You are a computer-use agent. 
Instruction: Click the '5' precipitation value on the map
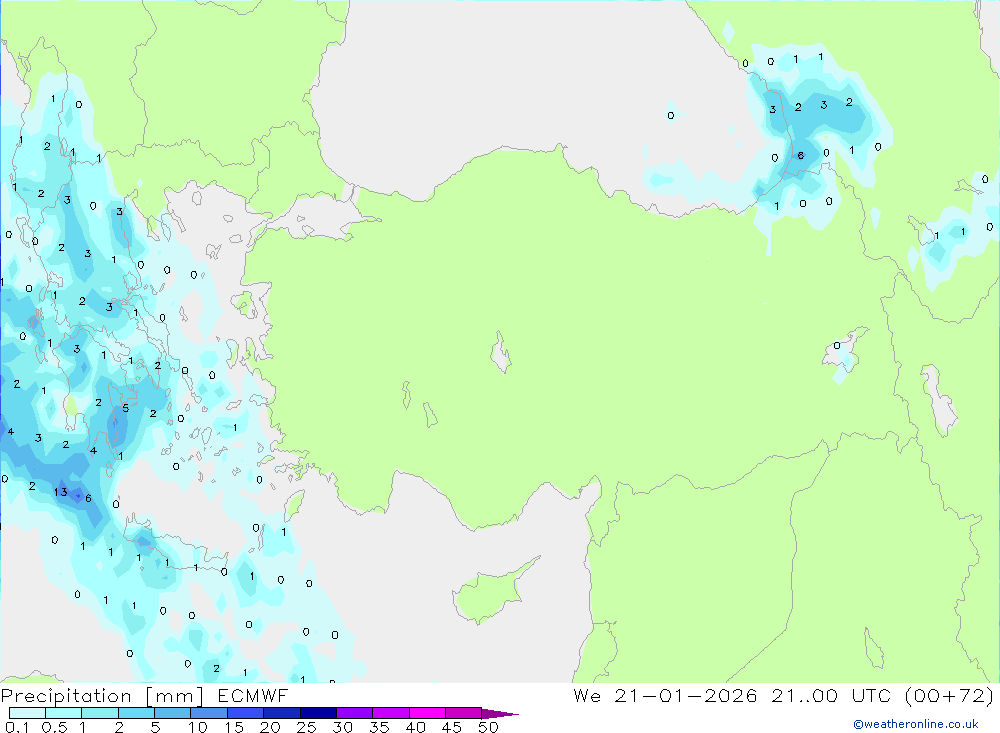126,408
